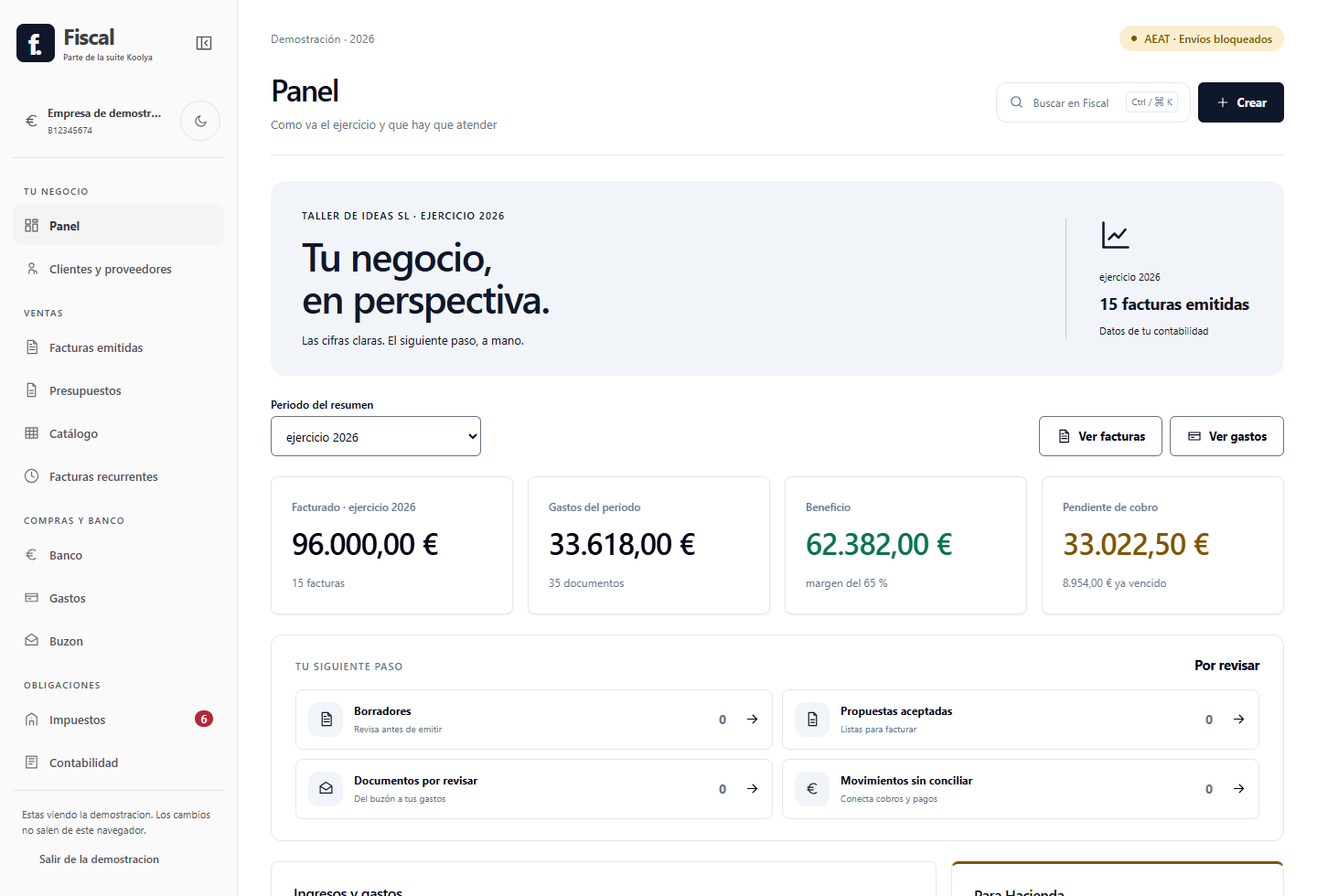This screenshot has height=896, width=1317.
Task: Click Ver gastos button
Action: pos(1226,436)
